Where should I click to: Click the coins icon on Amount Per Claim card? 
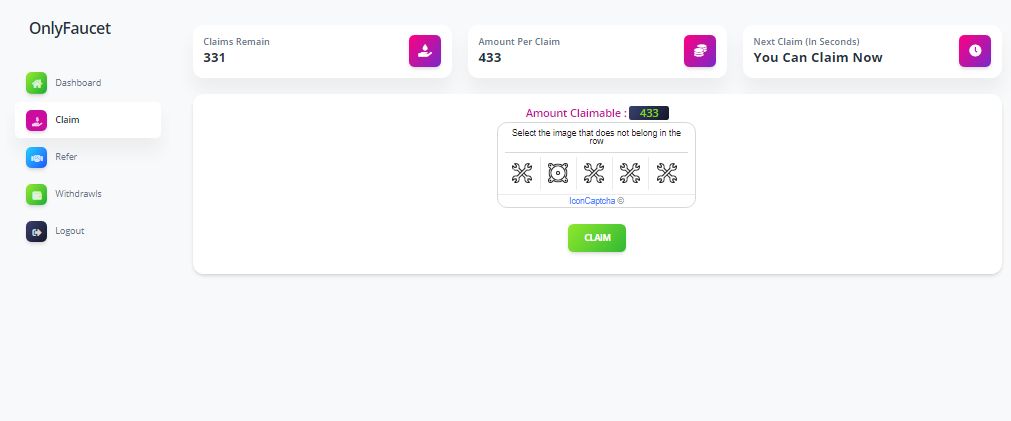pyautogui.click(x=700, y=51)
